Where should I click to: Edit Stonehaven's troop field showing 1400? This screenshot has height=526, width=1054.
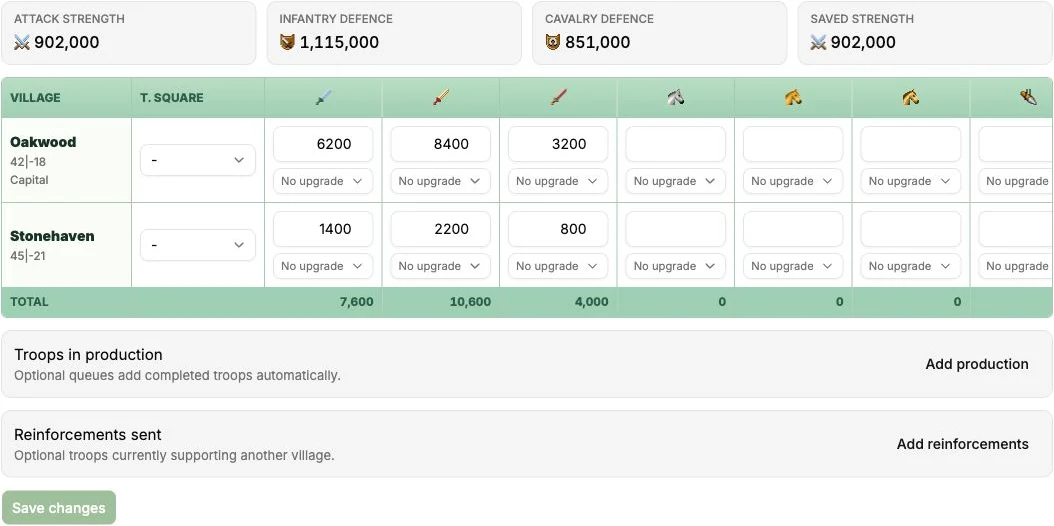pyautogui.click(x=323, y=229)
